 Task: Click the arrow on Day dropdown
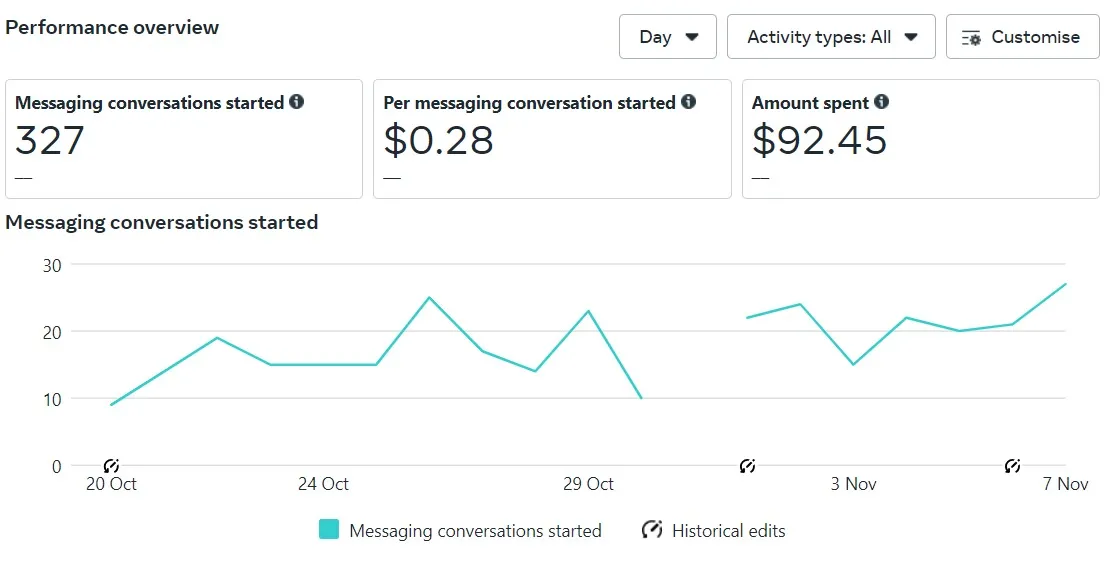(x=692, y=37)
